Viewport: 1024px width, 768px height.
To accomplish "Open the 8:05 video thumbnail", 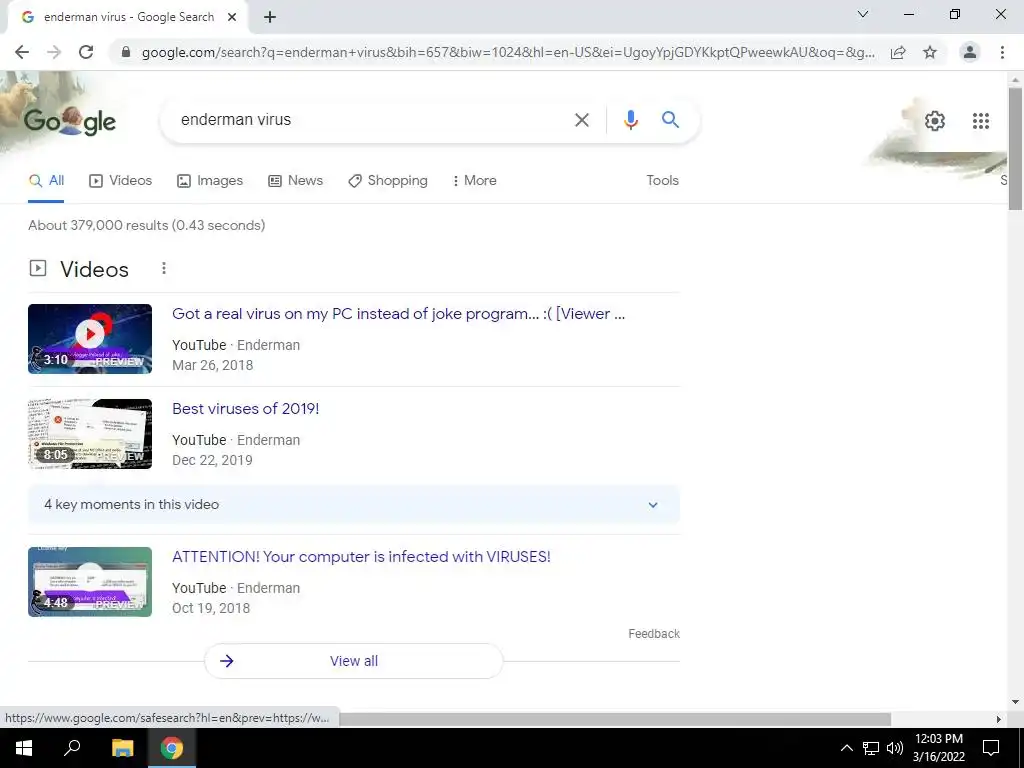I will [90, 434].
